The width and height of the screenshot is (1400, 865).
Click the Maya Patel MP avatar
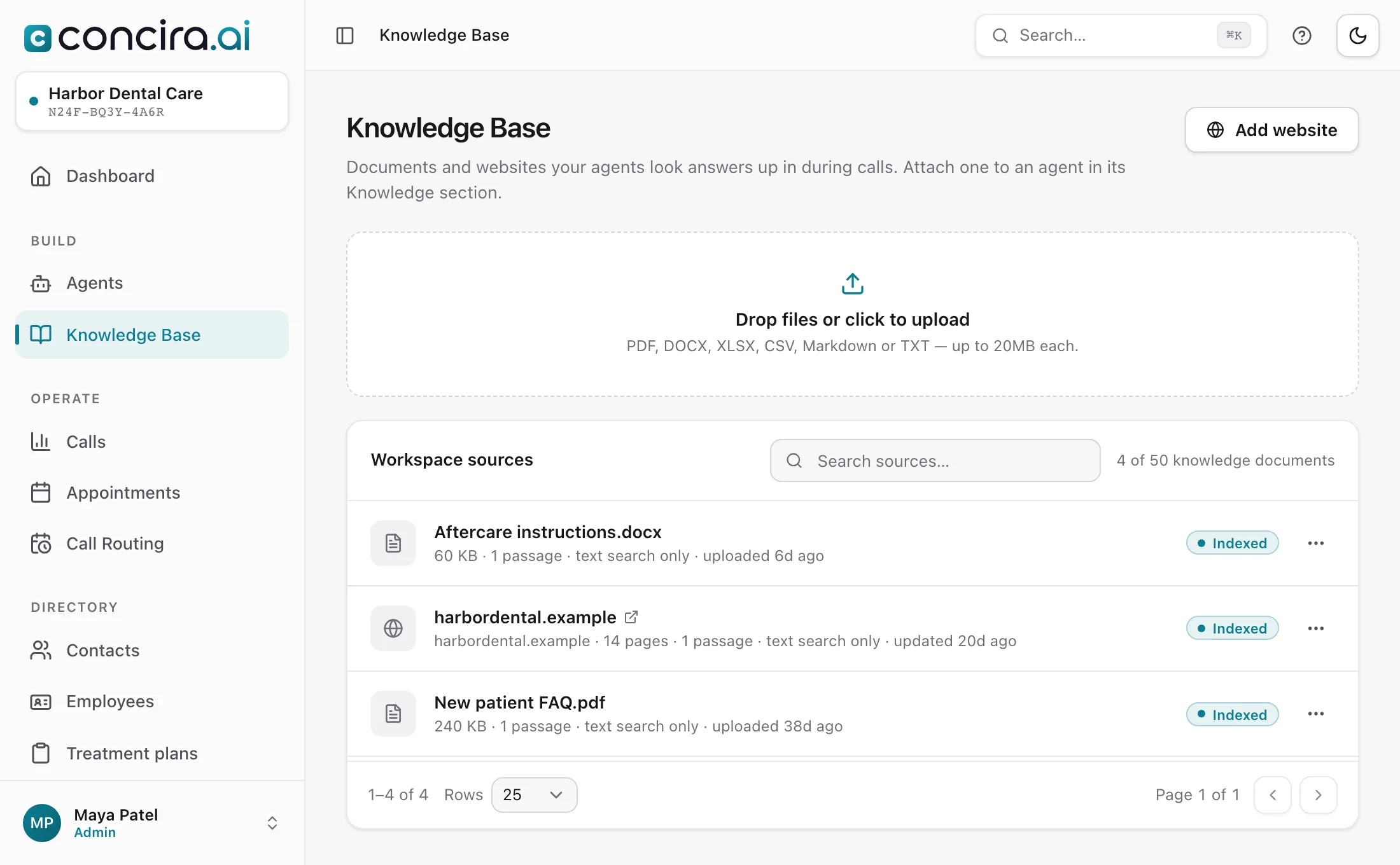42,823
